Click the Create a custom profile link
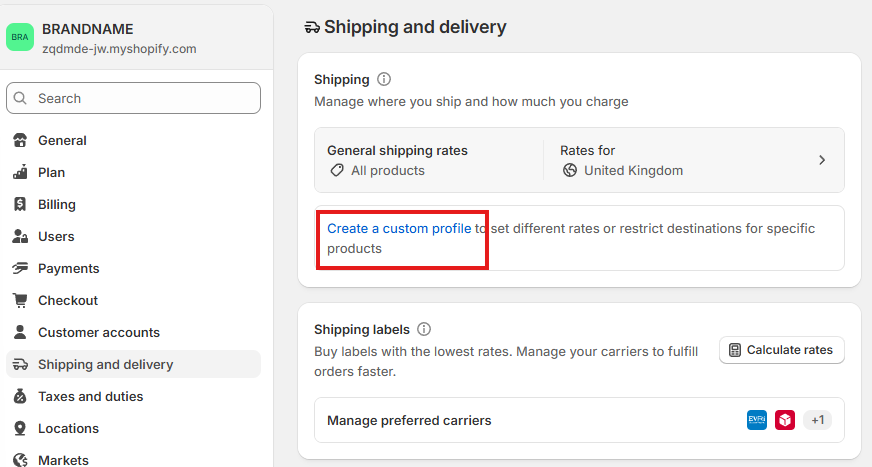872x467 pixels. 399,228
